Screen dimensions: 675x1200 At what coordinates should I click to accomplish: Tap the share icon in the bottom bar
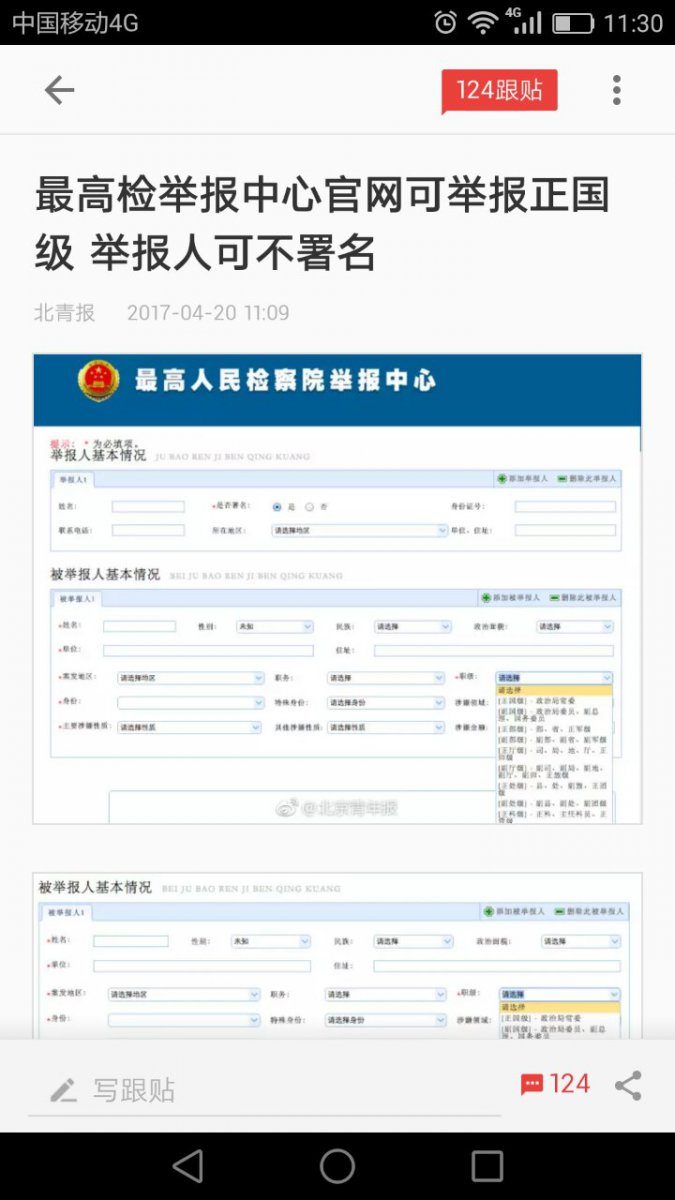[x=628, y=1085]
